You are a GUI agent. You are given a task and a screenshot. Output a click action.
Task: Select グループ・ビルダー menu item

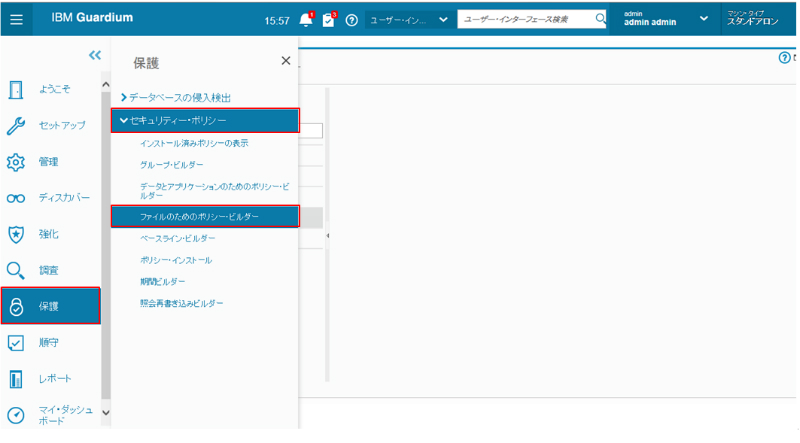point(172,165)
